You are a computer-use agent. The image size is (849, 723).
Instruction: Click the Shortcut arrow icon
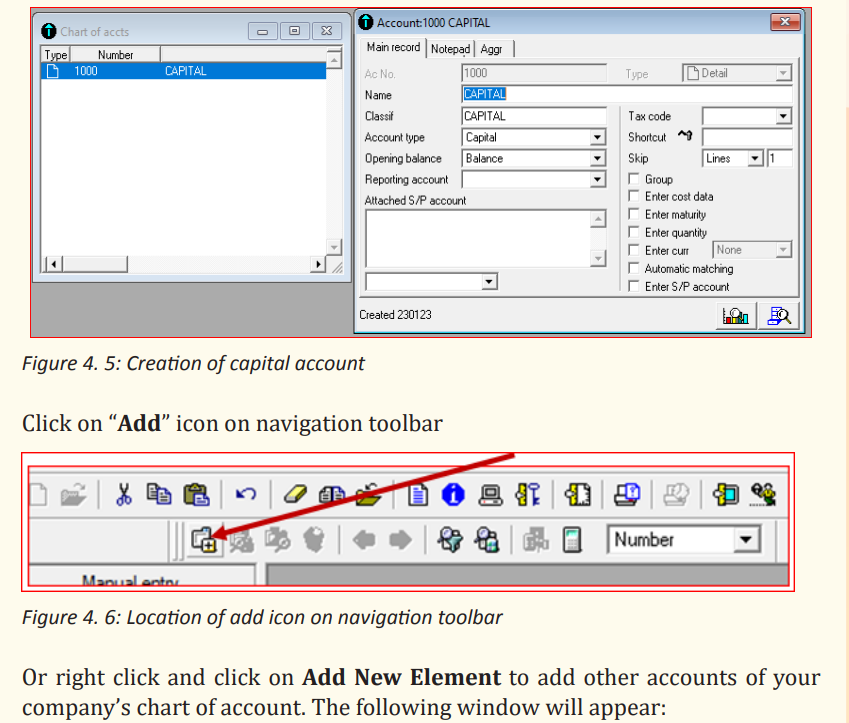click(685, 135)
